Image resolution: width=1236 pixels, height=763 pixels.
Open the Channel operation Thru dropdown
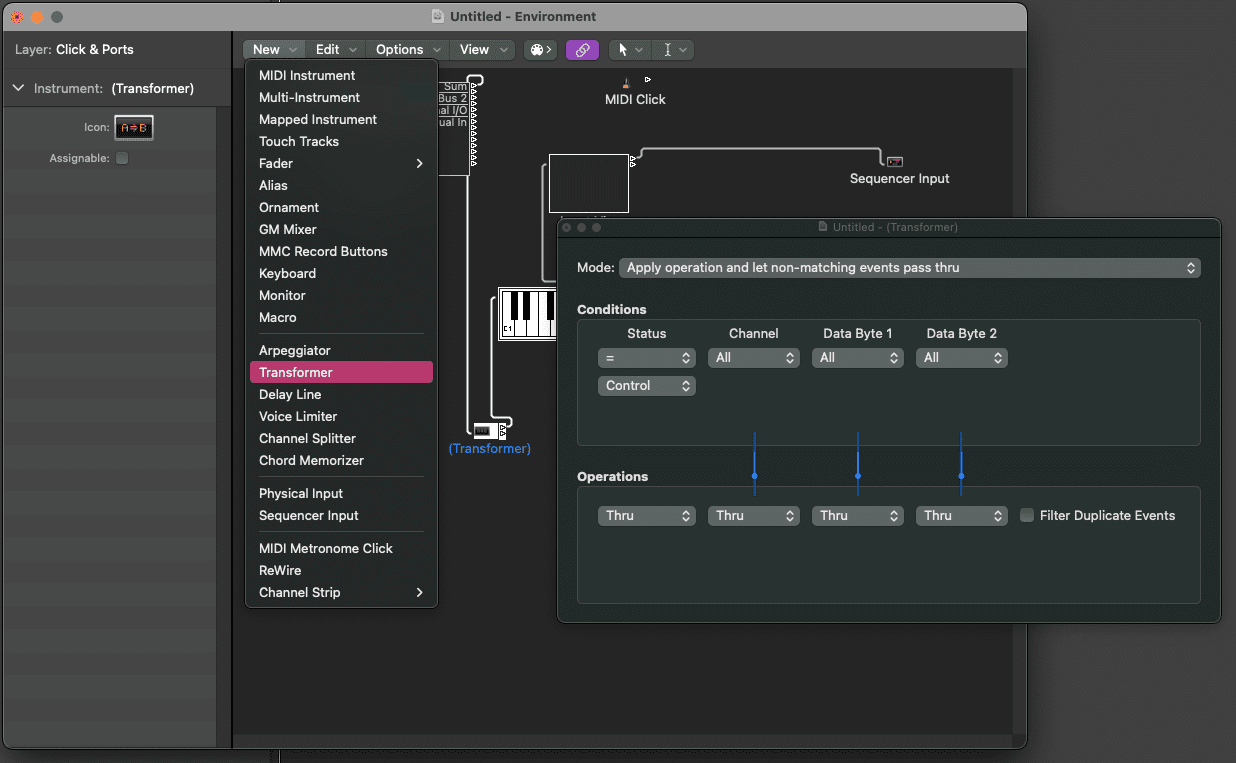[753, 515]
